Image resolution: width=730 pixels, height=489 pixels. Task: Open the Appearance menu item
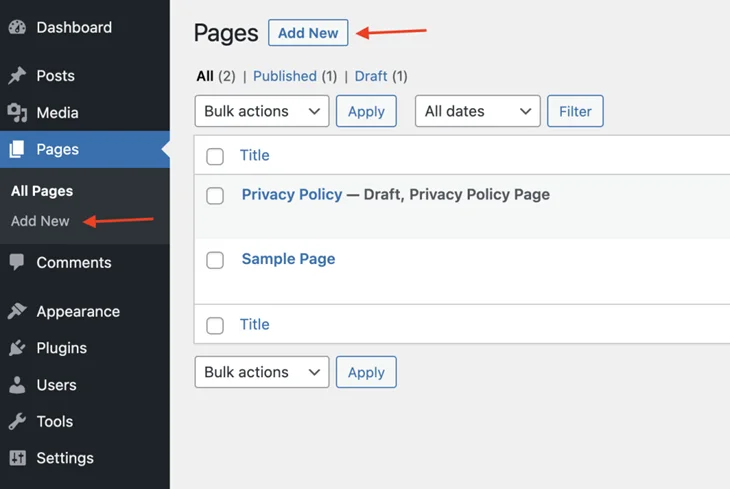(85, 311)
